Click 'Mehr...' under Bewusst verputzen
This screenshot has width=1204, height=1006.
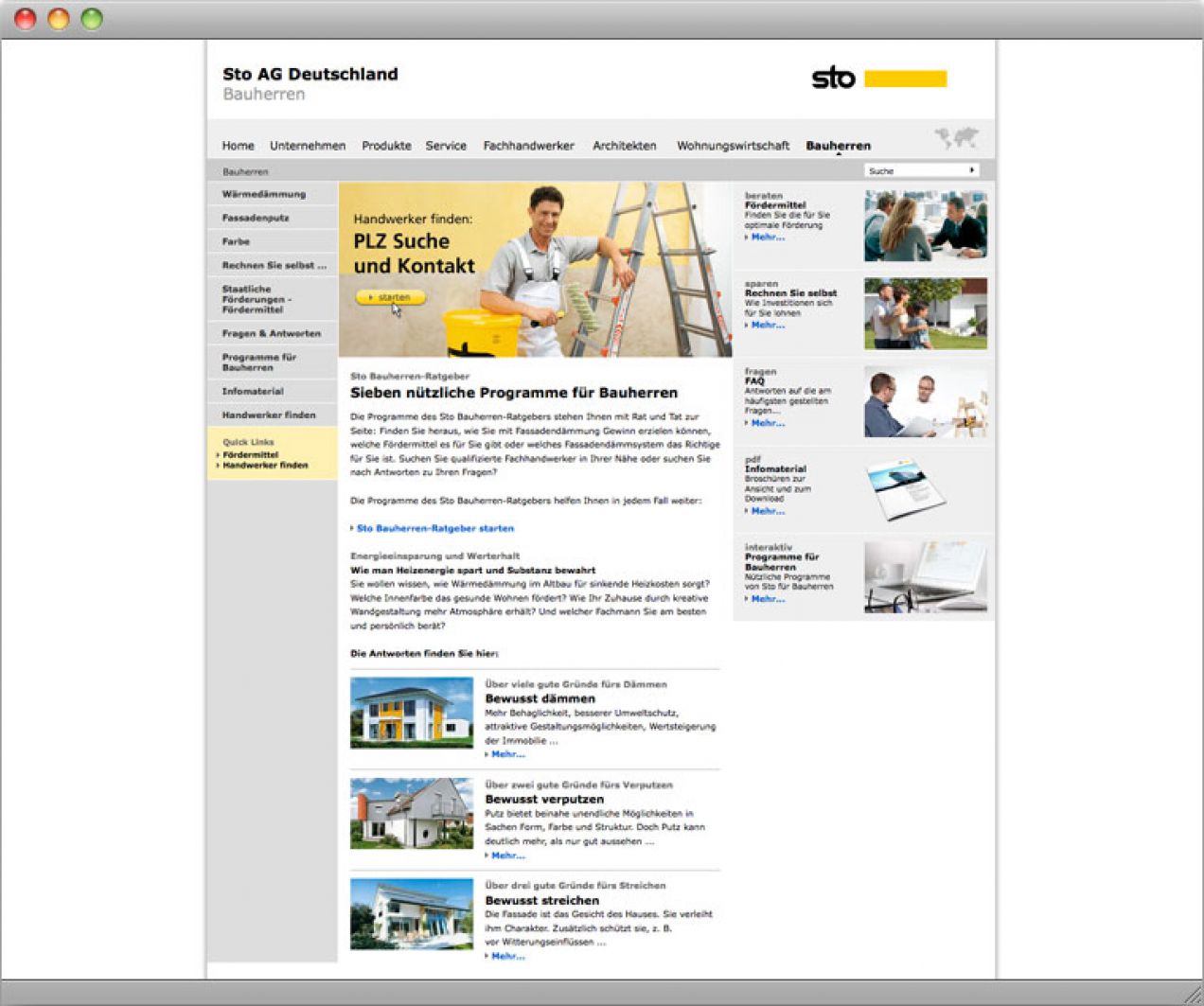click(507, 856)
